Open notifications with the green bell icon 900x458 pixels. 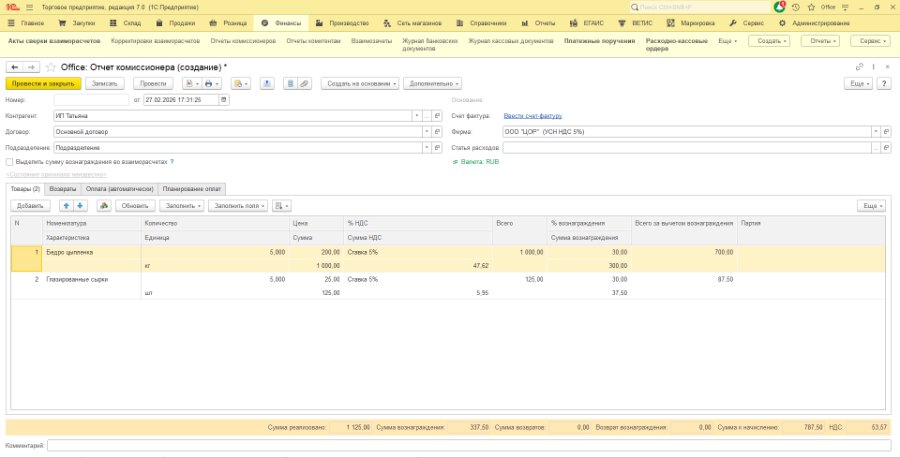point(779,7)
